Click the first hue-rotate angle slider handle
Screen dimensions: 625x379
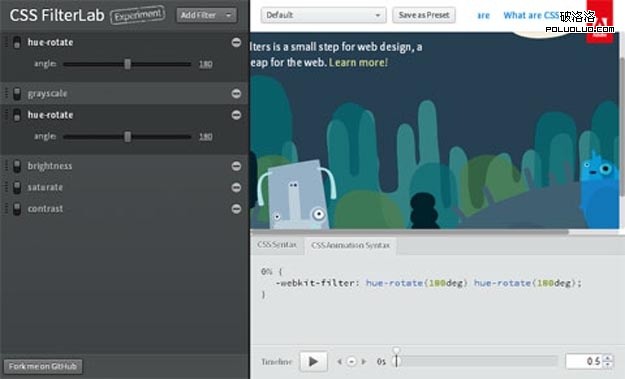[128, 64]
